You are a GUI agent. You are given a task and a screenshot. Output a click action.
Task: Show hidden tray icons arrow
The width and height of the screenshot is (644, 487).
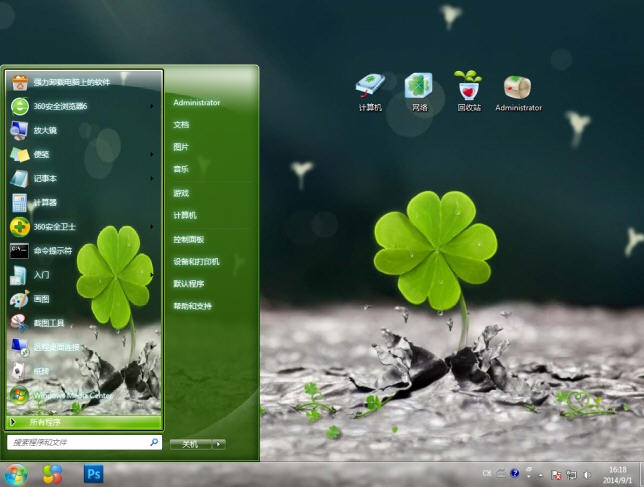[x=542, y=474]
